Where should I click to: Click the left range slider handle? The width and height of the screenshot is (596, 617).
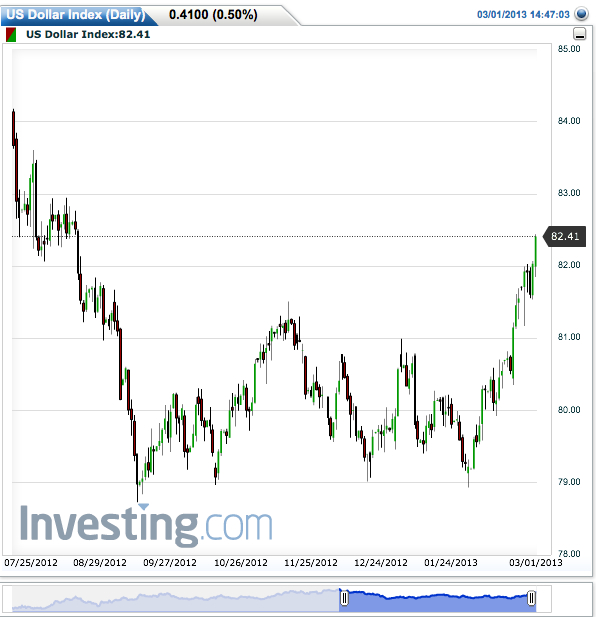coord(344,598)
